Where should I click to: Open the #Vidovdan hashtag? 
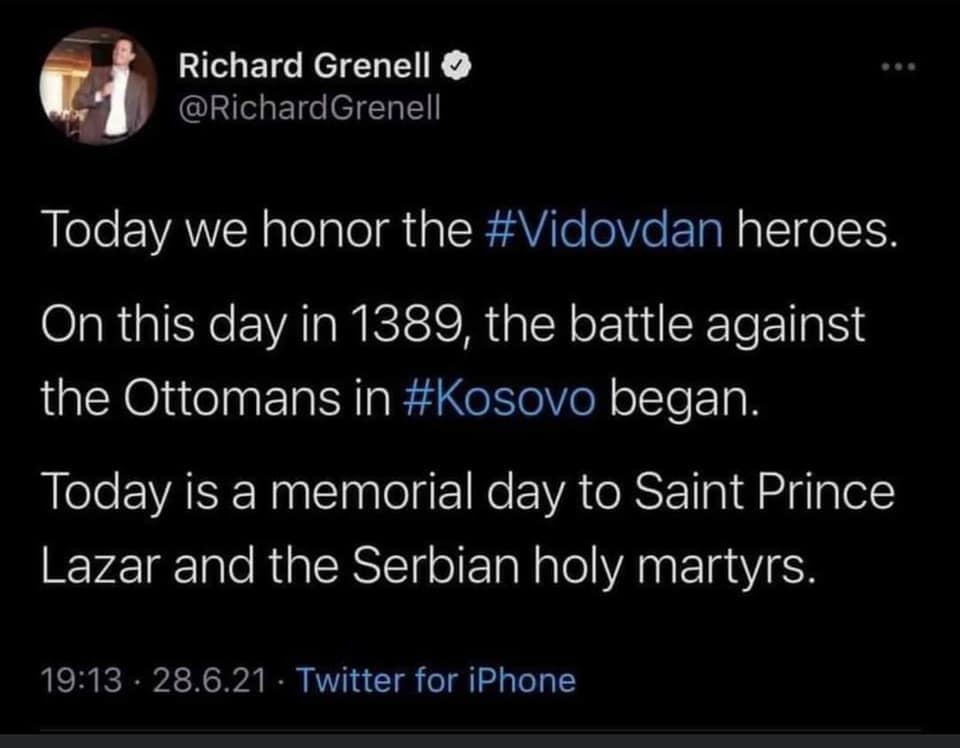608,232
